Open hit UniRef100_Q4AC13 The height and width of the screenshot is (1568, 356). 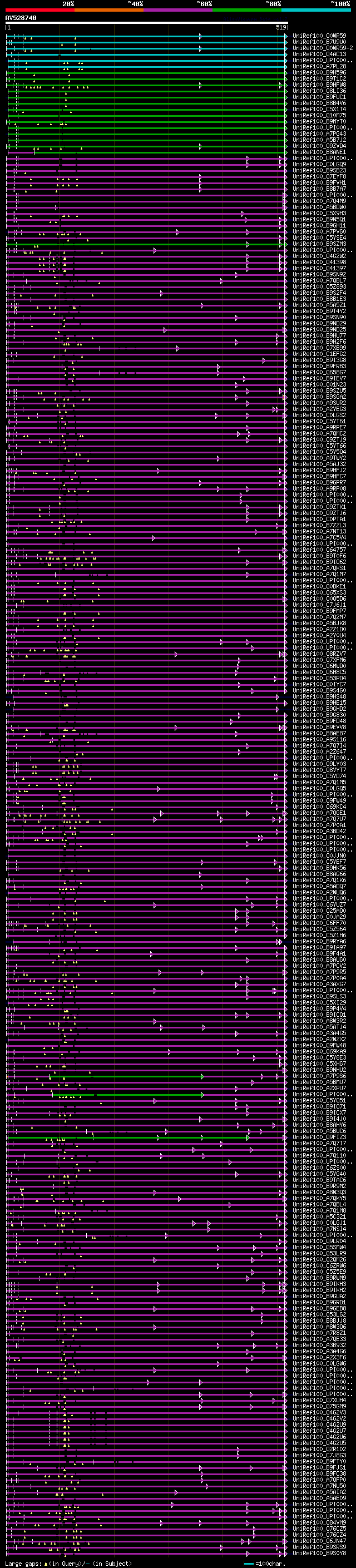pyautogui.click(x=319, y=54)
